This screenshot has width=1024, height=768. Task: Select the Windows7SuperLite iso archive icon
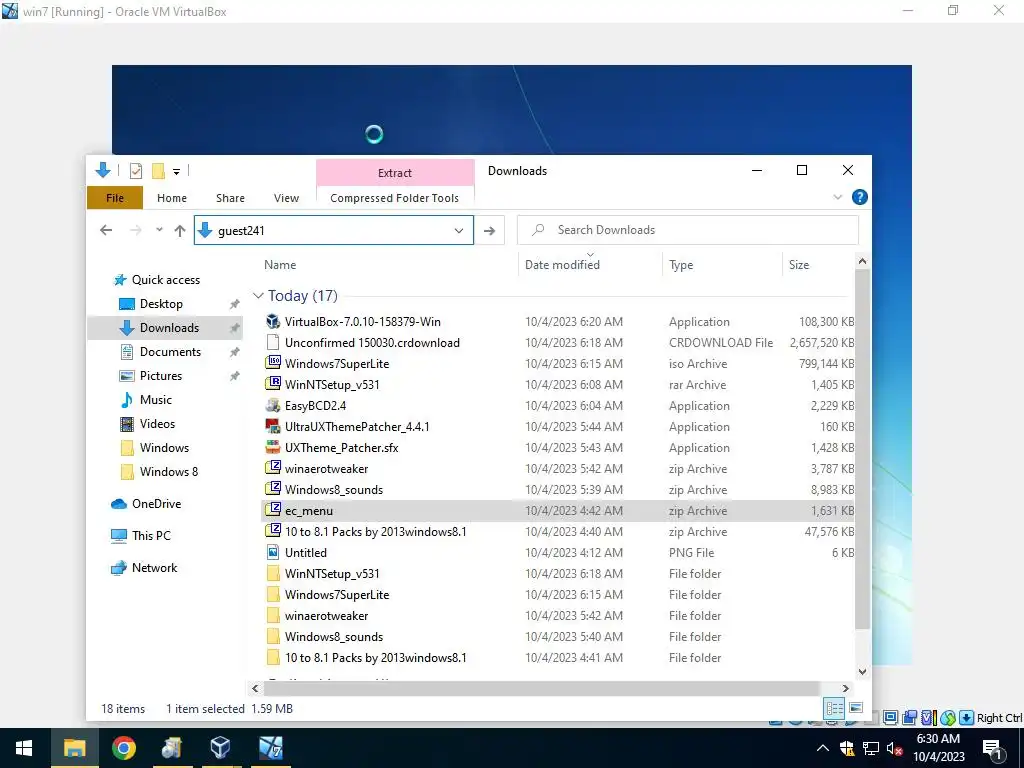pyautogui.click(x=273, y=363)
